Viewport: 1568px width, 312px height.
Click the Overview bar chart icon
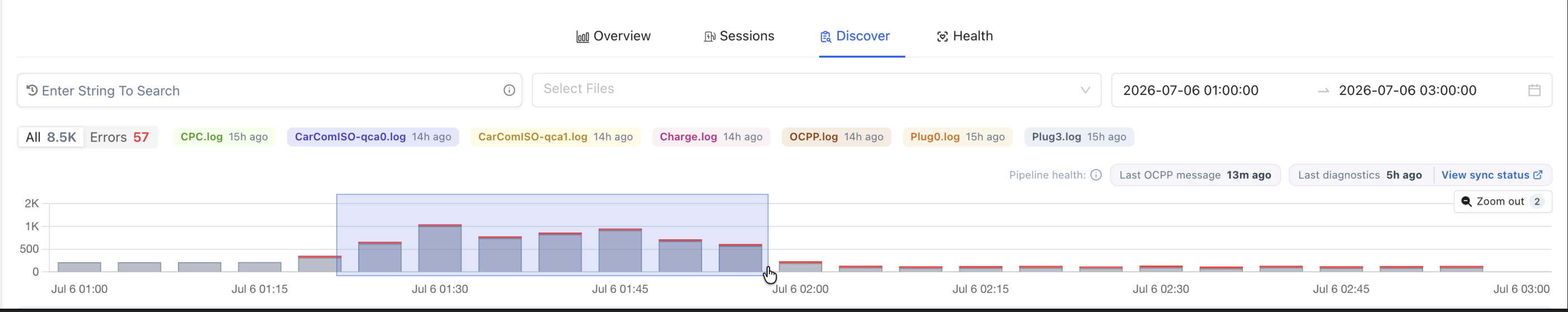[x=583, y=36]
